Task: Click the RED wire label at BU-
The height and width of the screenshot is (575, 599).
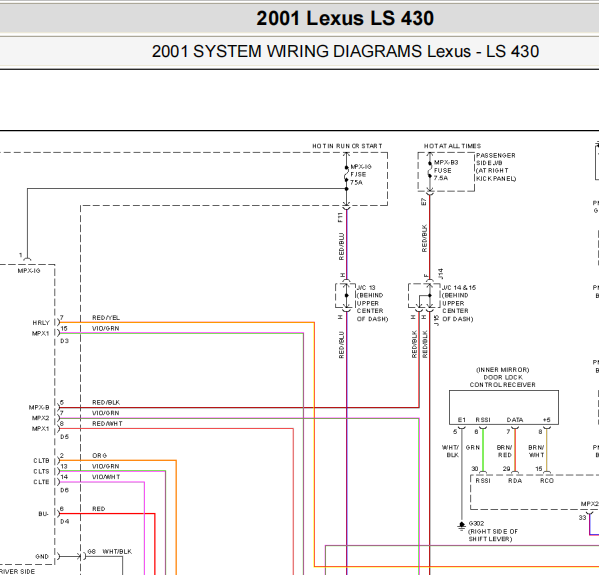Action: (98, 509)
